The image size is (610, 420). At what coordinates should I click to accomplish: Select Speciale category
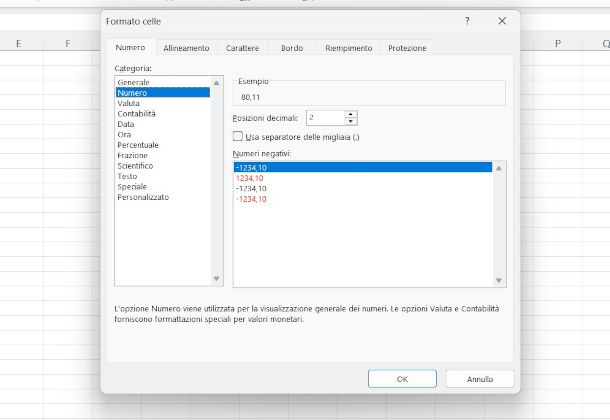(x=163, y=187)
